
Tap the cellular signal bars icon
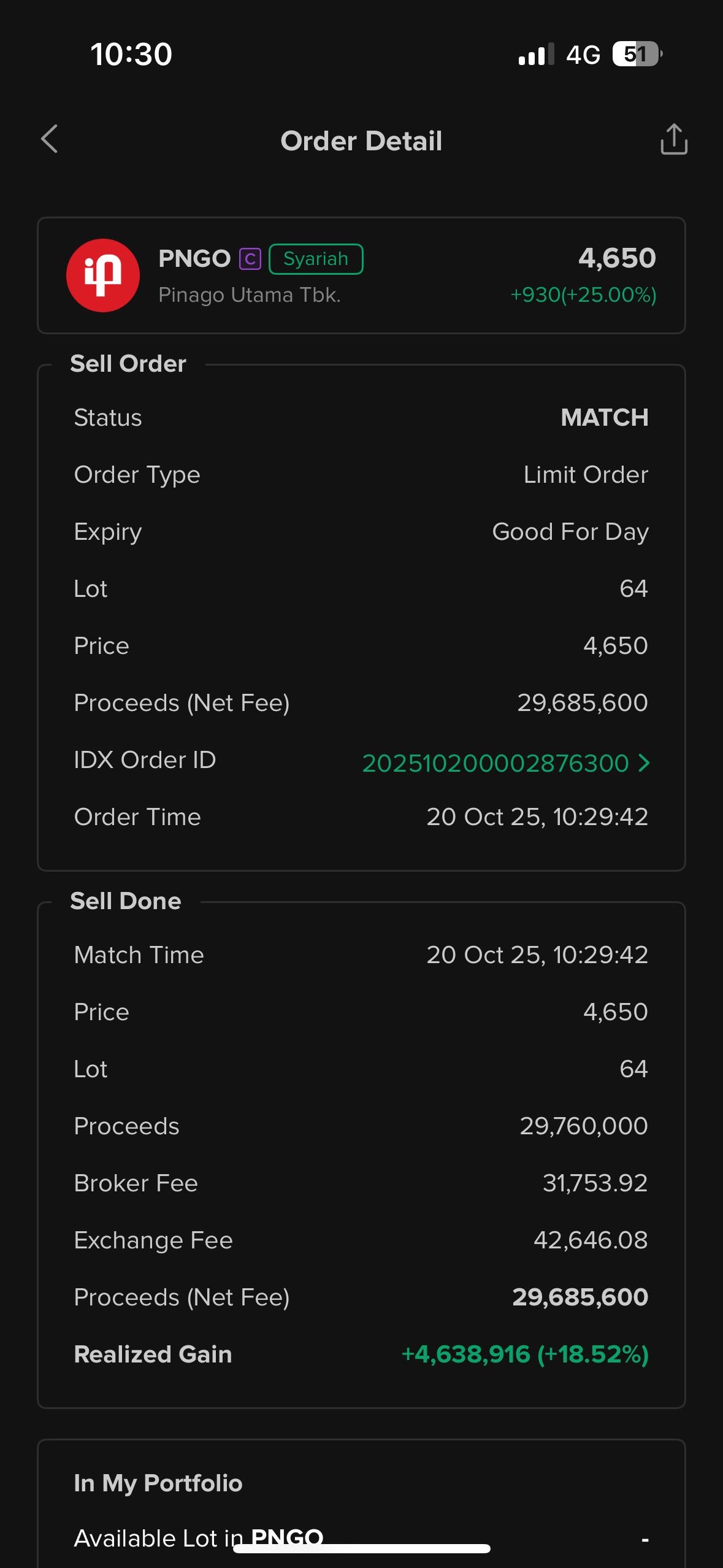[535, 54]
